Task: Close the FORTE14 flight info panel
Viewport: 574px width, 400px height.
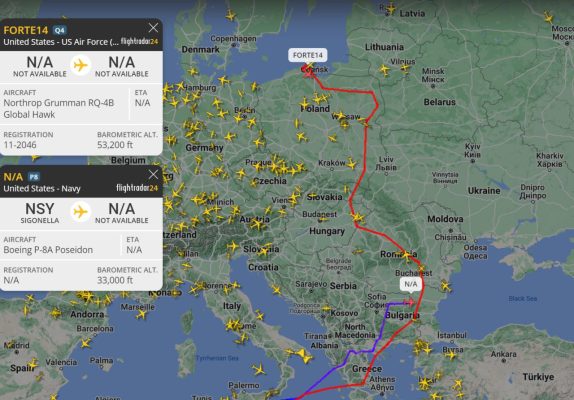Action: point(153,28)
